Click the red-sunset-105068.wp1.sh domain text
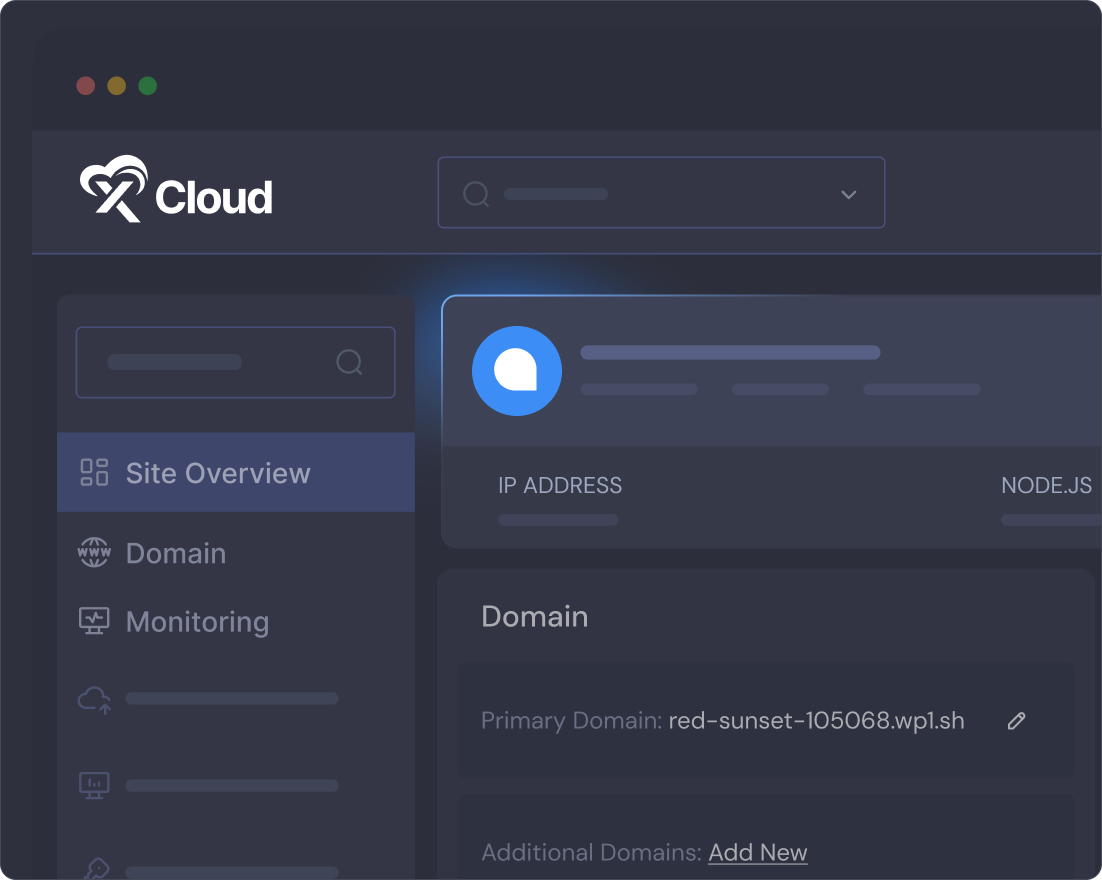Viewport: 1102px width, 880px height. point(816,721)
